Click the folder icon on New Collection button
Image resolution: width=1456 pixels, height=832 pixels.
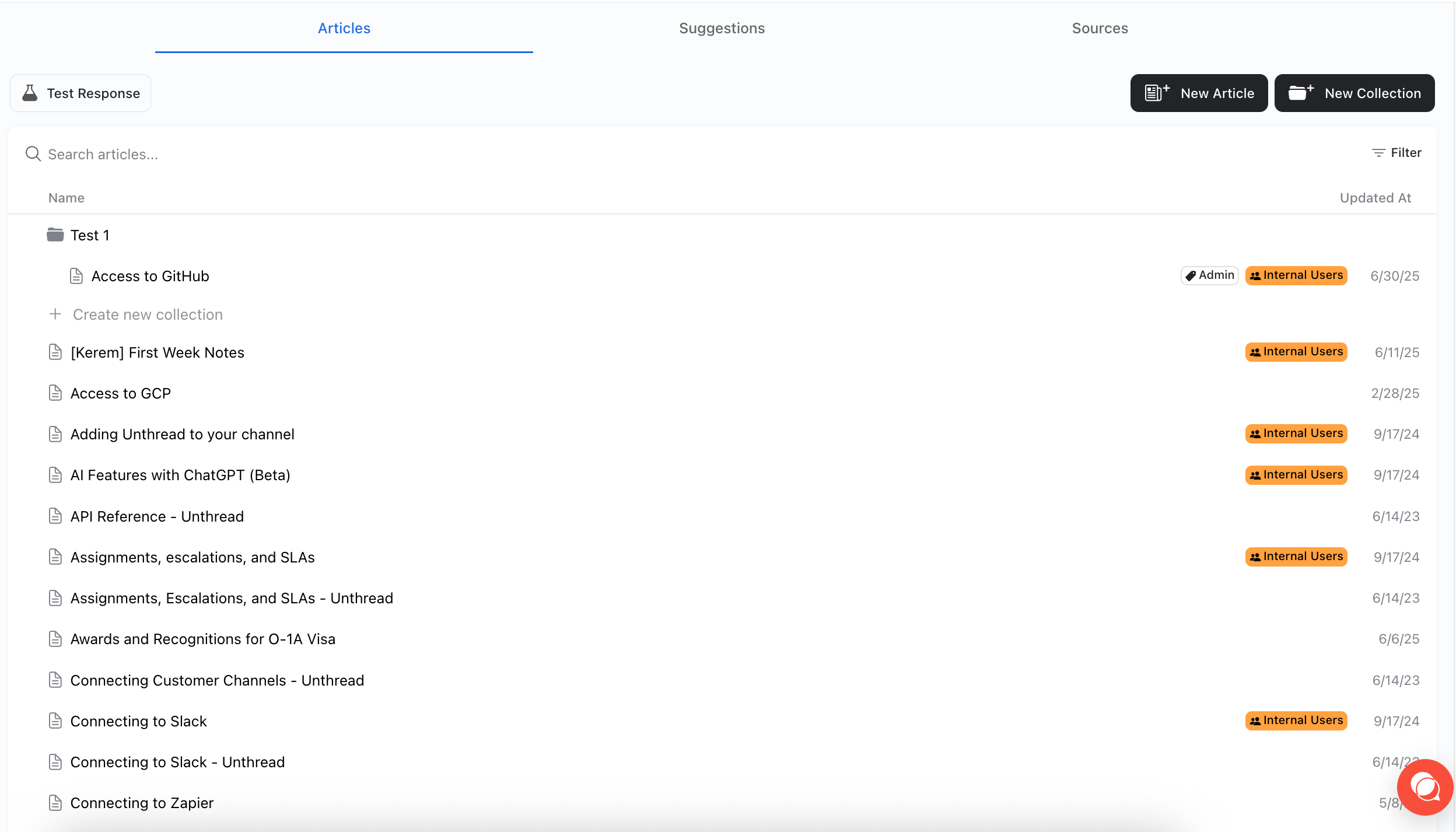tap(1301, 92)
